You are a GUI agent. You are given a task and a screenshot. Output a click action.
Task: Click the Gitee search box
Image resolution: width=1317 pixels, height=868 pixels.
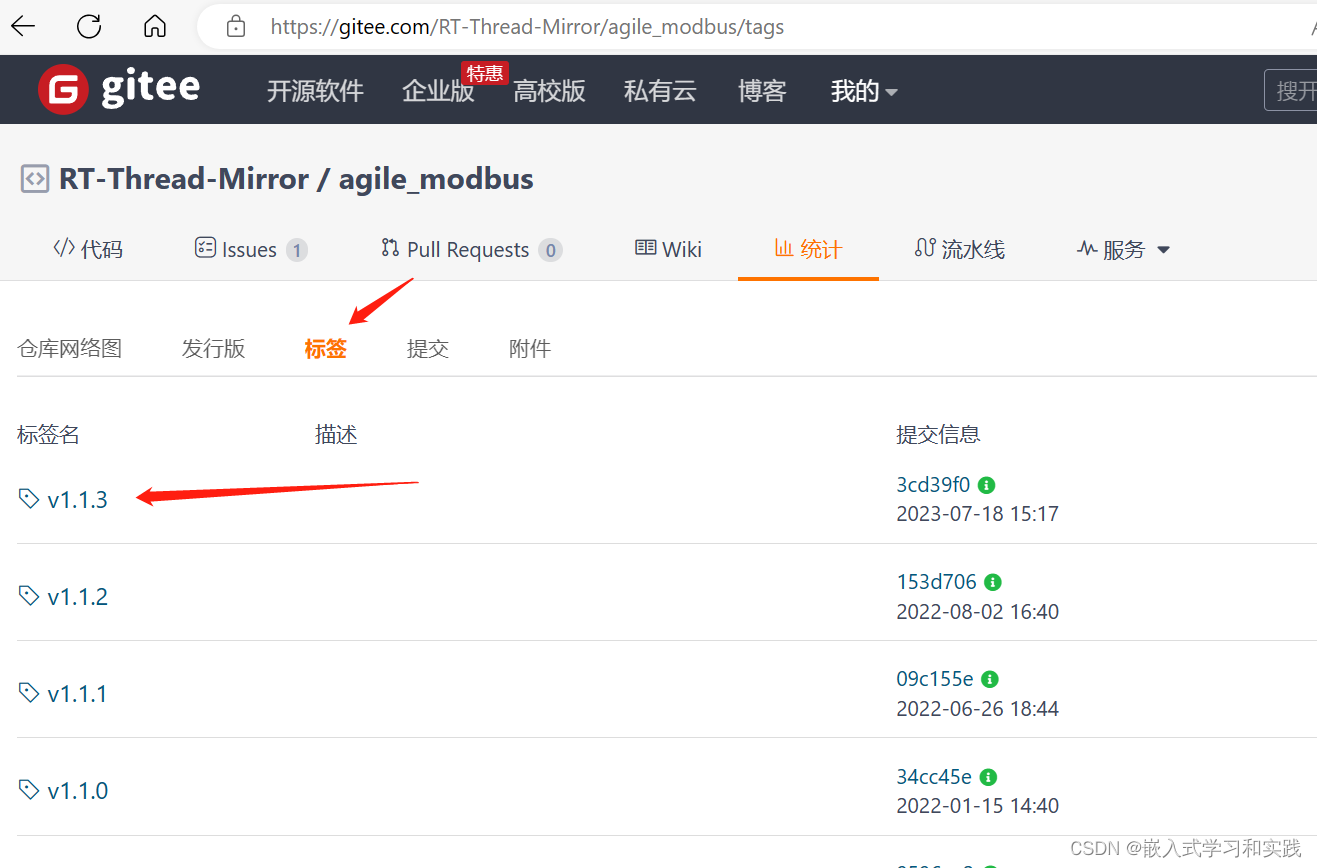point(1291,91)
